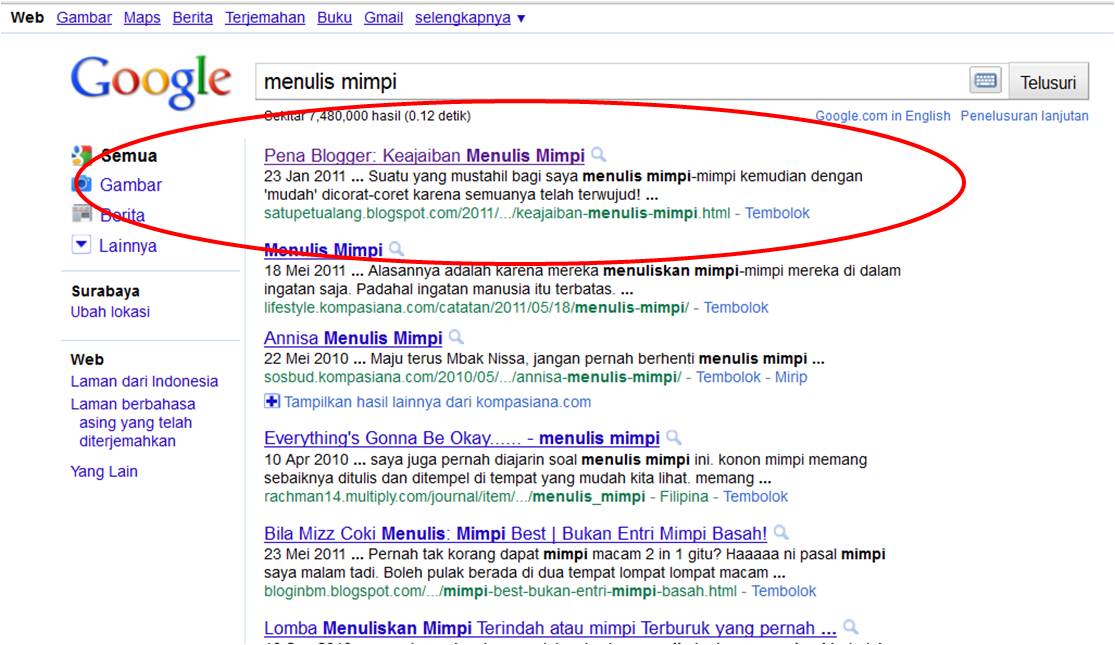
Task: Click Filipina link on rachman14.multiply.com result
Action: pyautogui.click(x=684, y=496)
